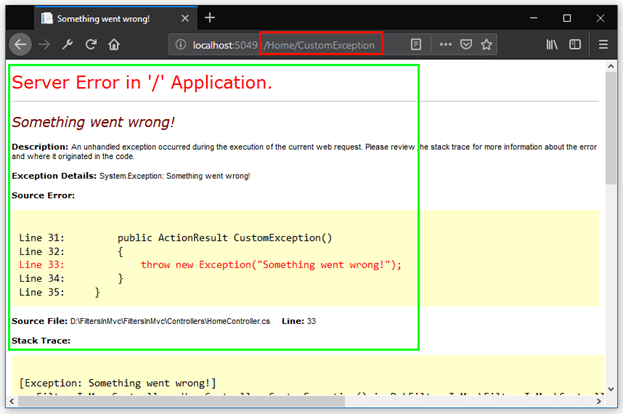Toggle the sidebar view button
623x414 pixels.
pos(575,44)
